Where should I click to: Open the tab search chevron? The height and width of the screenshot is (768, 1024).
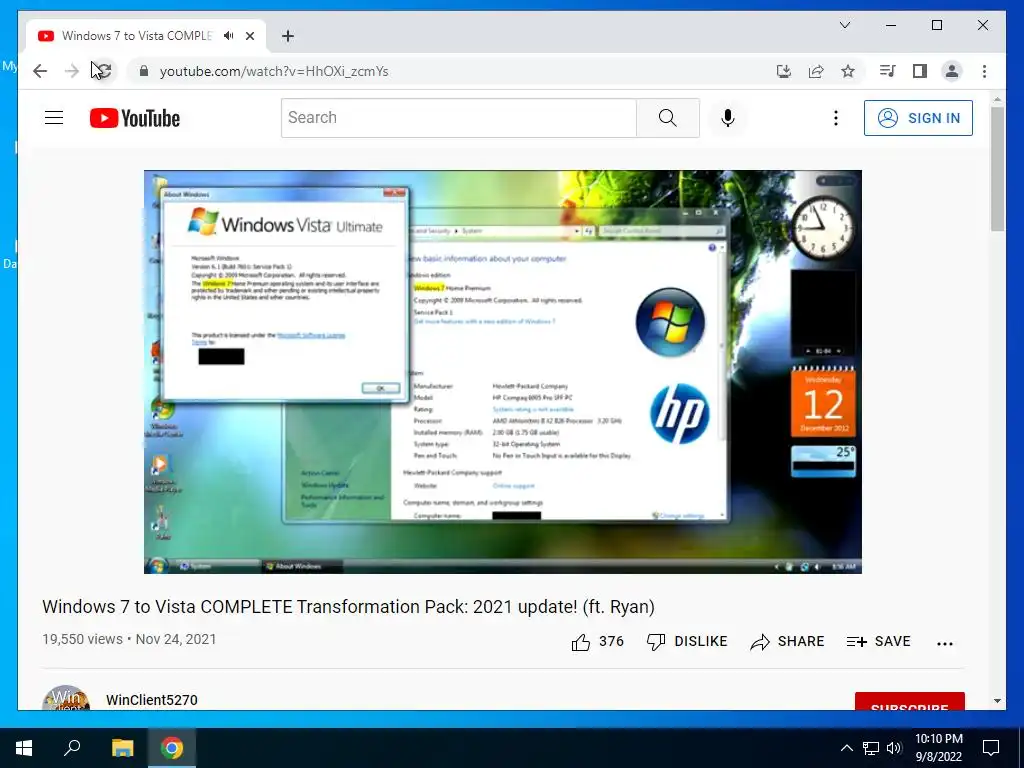pos(844,25)
